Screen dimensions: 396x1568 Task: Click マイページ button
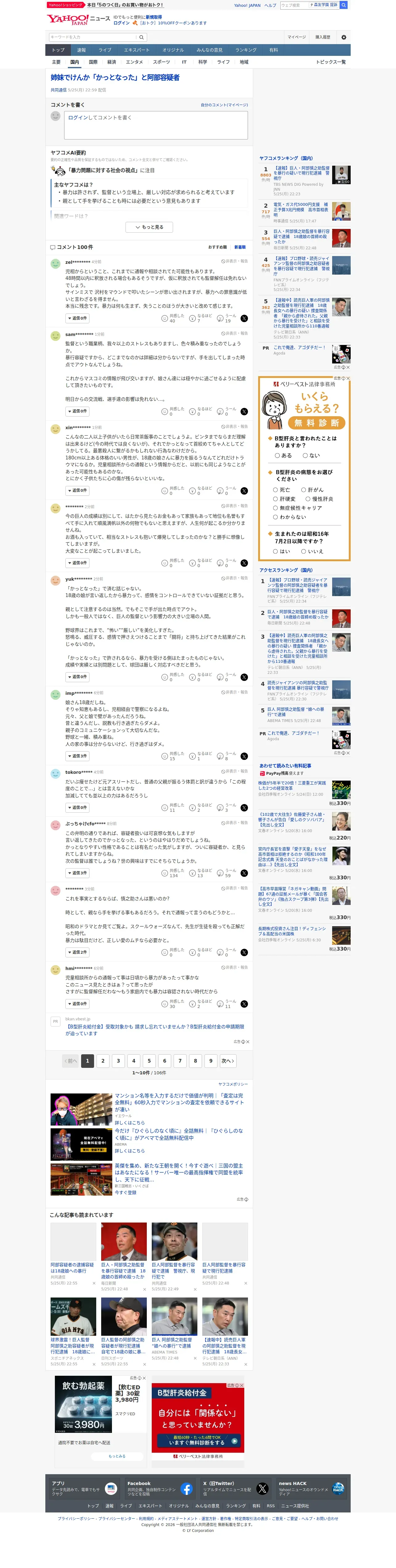[x=297, y=37]
